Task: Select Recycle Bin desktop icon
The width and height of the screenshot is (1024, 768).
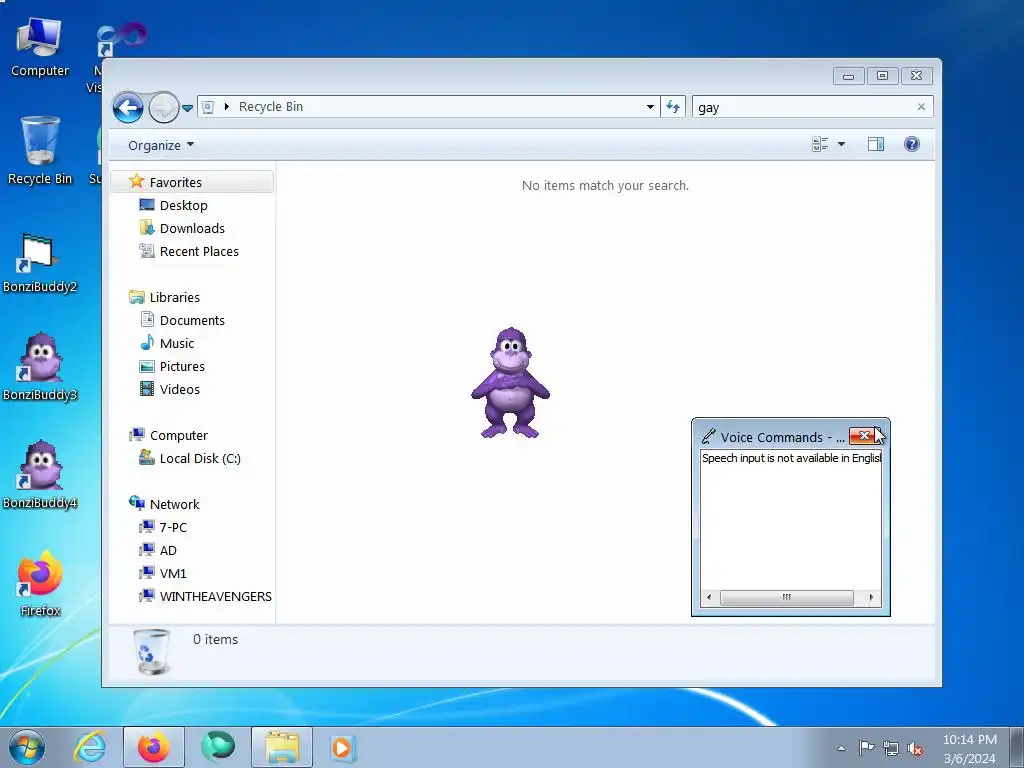Action: coord(39,152)
